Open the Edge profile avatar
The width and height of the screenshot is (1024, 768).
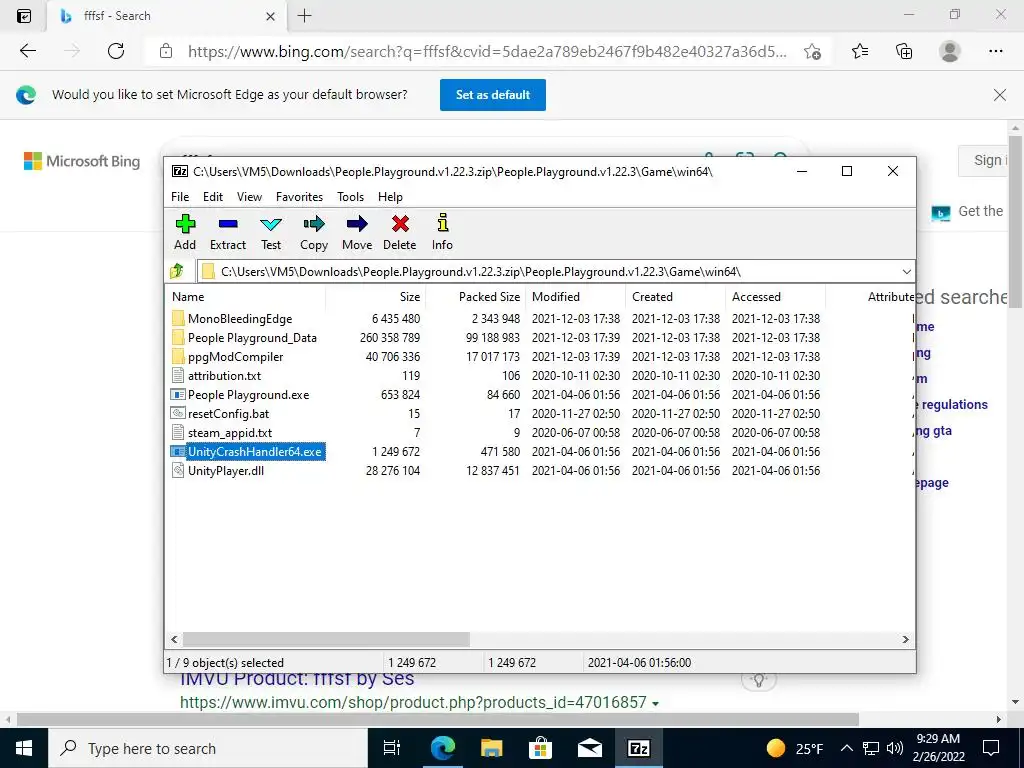[x=950, y=51]
